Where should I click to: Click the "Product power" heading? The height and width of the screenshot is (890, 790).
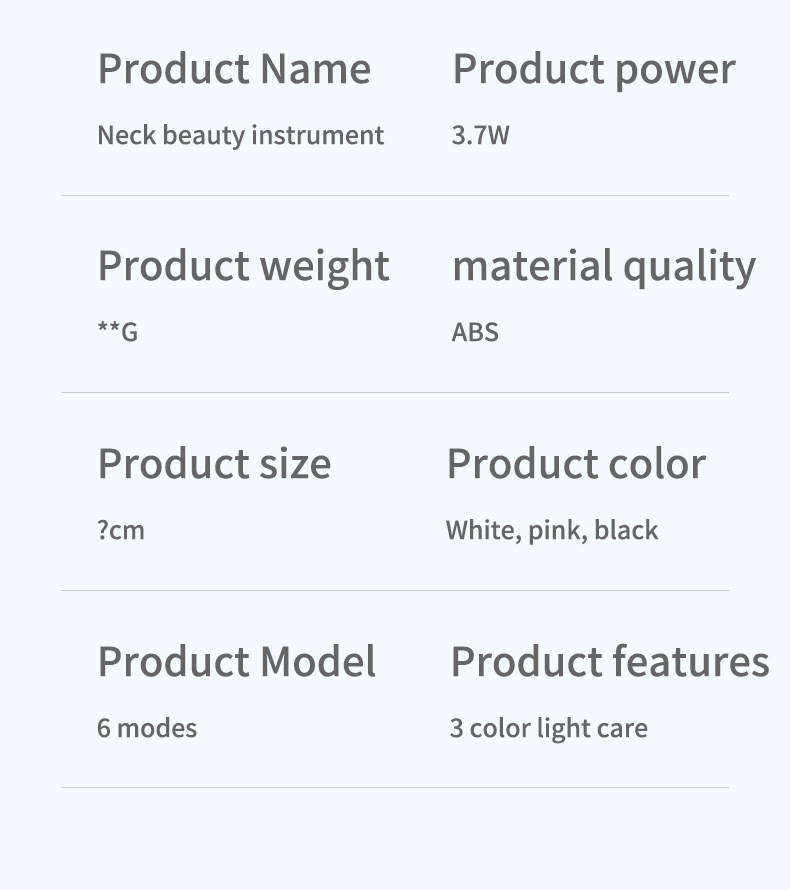coord(594,69)
